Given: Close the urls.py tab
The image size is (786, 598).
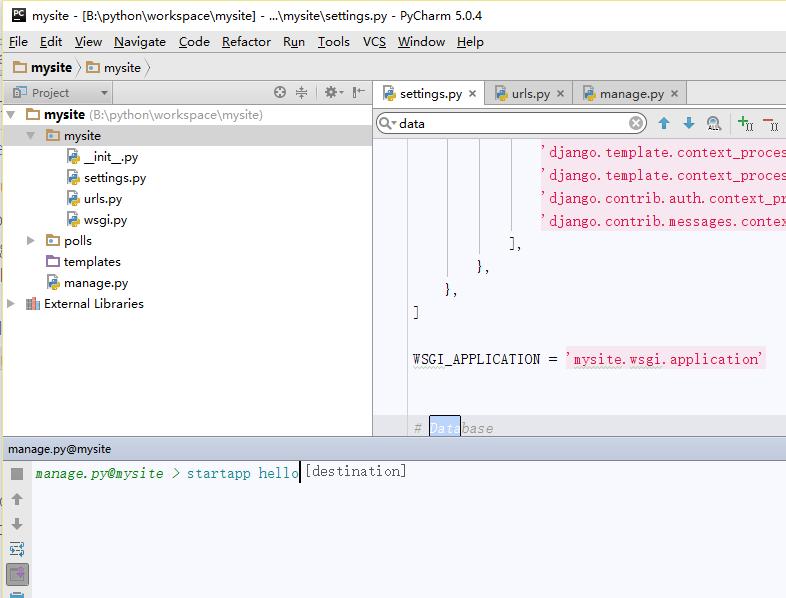Looking at the screenshot, I should pos(560,94).
